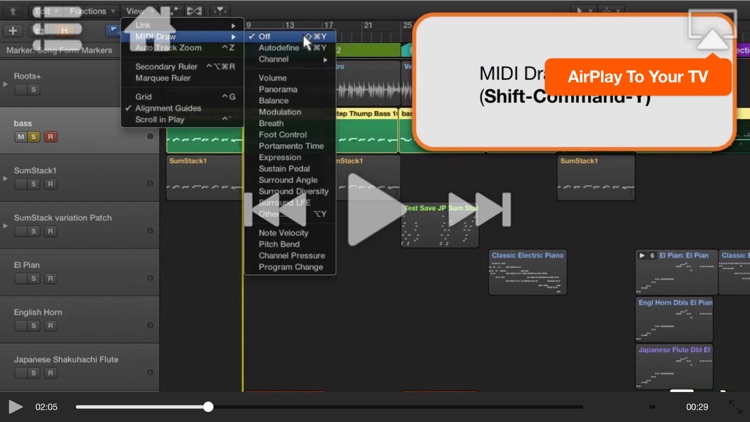Solo the Japanese Shakuhachi Flute track

point(33,373)
